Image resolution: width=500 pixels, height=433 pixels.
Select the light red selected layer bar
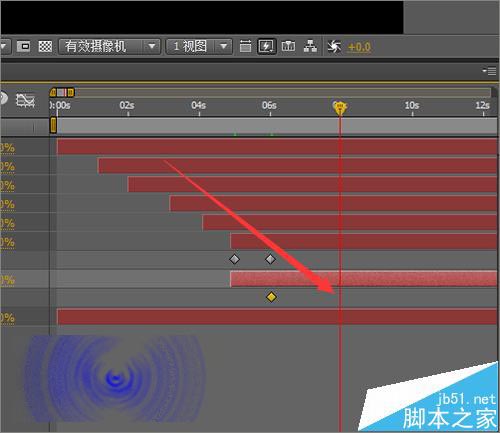(x=364, y=279)
